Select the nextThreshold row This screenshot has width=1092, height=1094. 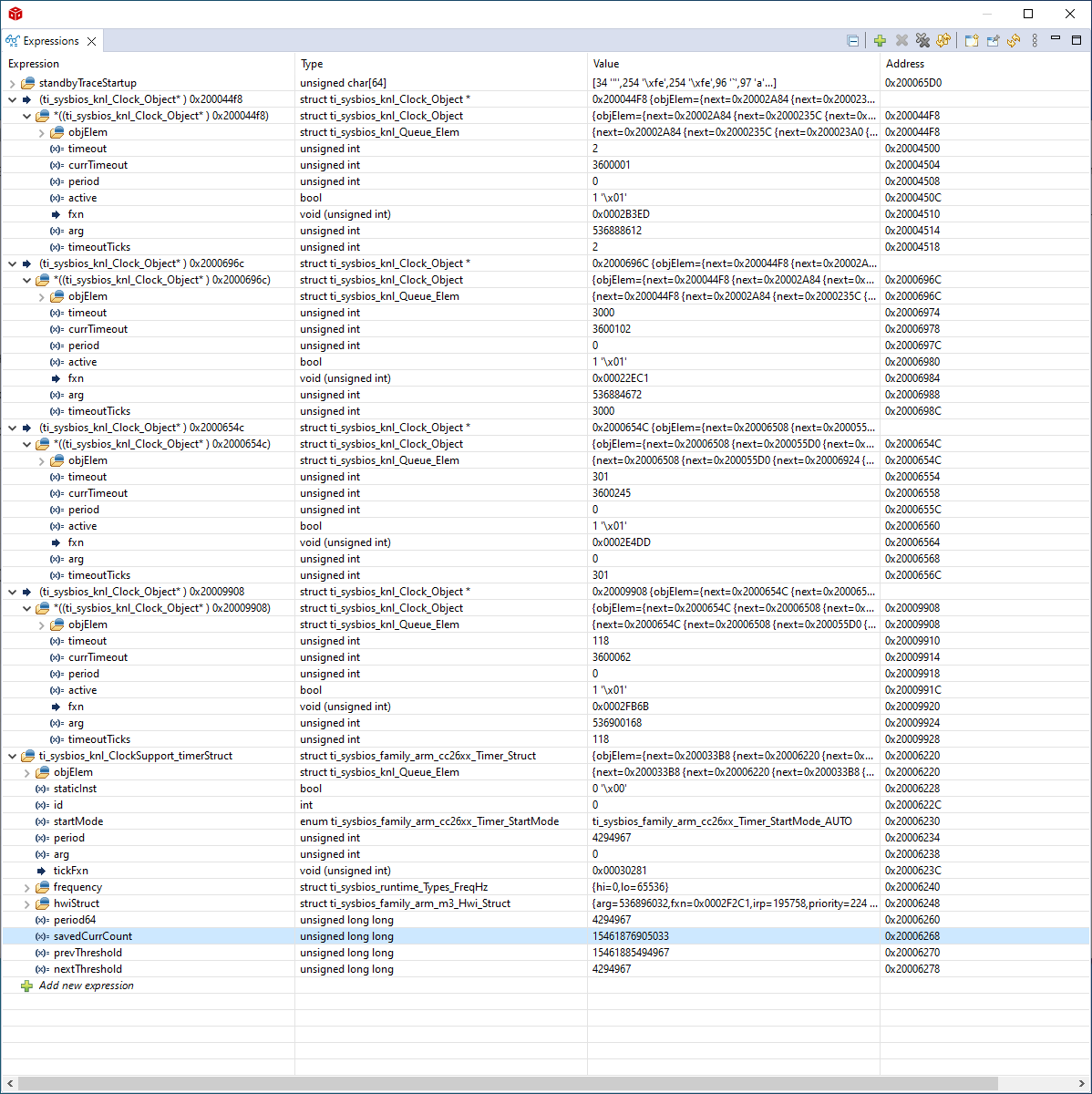pos(545,969)
